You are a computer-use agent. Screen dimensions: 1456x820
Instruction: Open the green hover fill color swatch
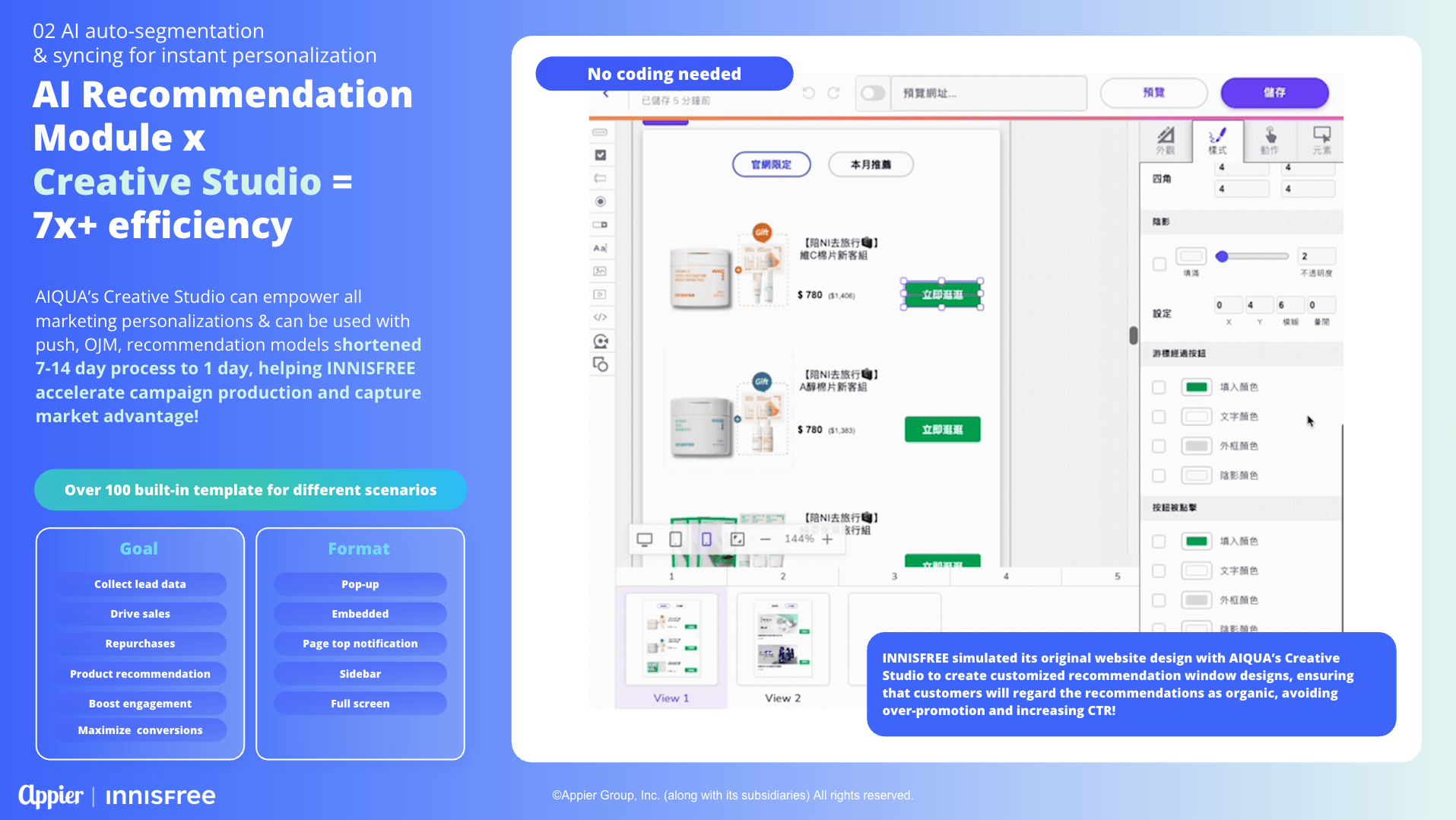click(1196, 387)
